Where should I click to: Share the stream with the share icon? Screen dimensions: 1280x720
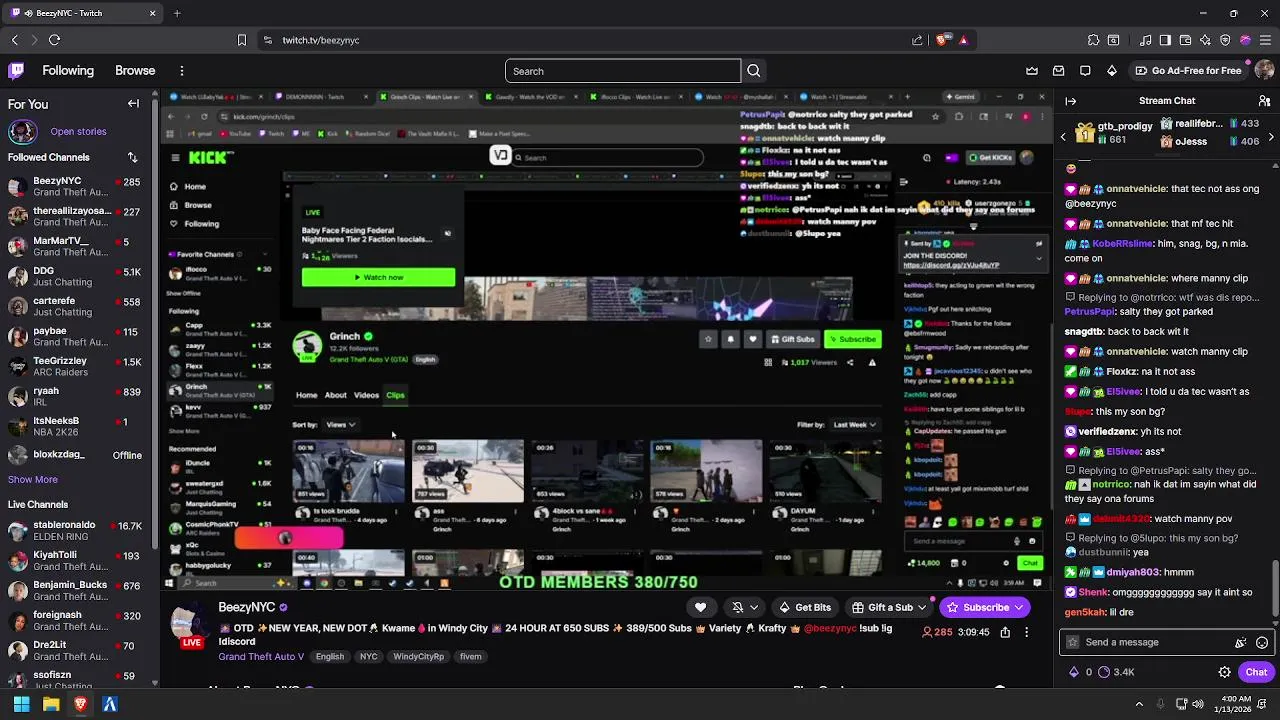click(x=1005, y=632)
